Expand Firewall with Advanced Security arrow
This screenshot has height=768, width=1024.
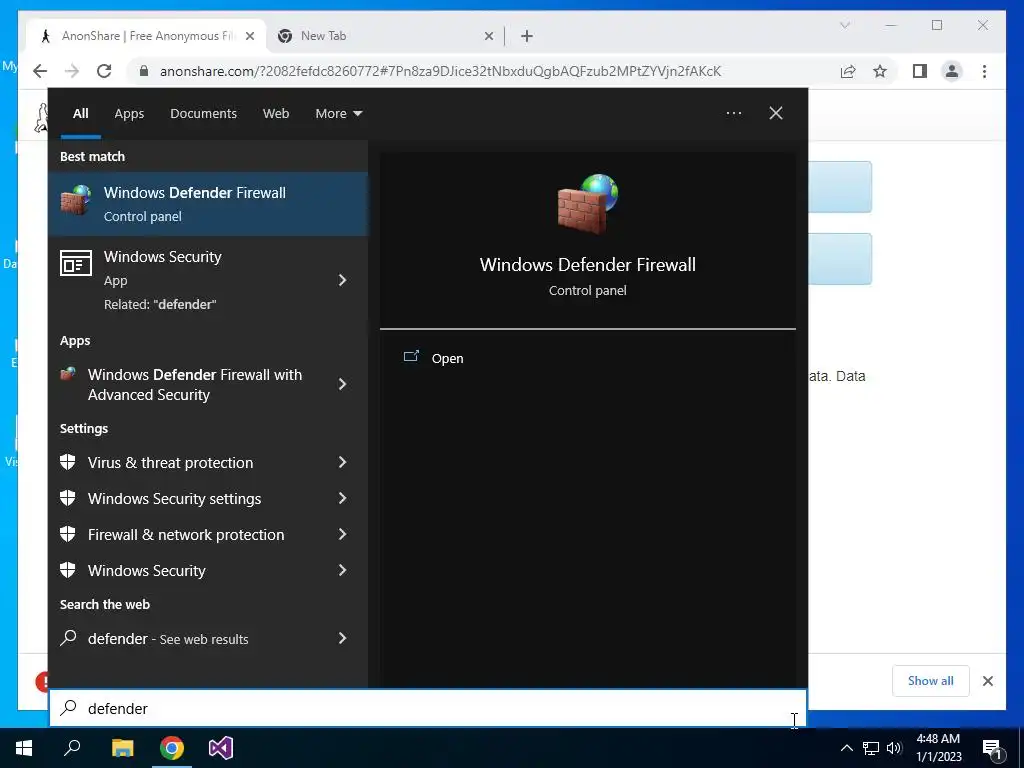pyautogui.click(x=342, y=384)
